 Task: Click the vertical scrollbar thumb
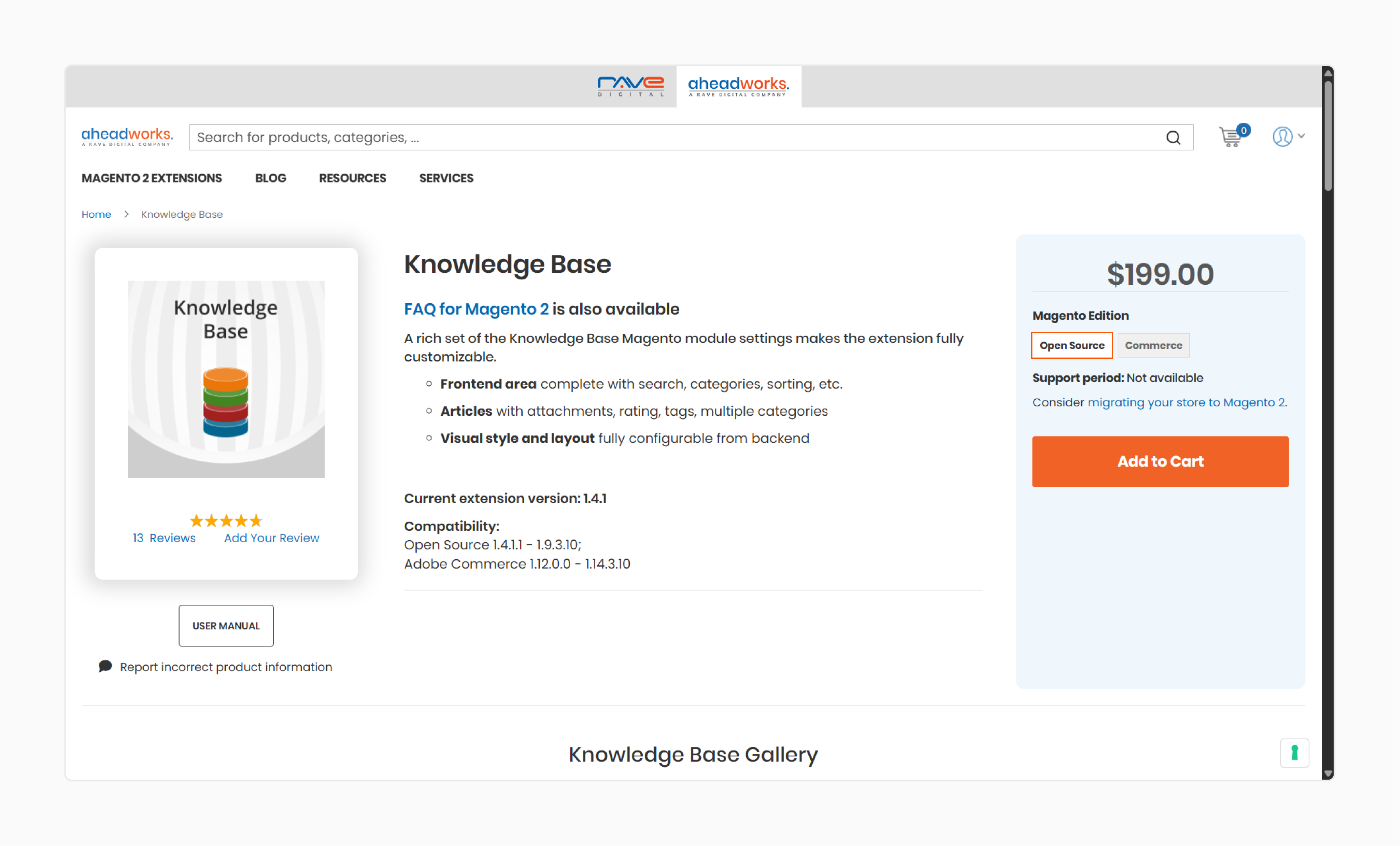(x=1328, y=136)
